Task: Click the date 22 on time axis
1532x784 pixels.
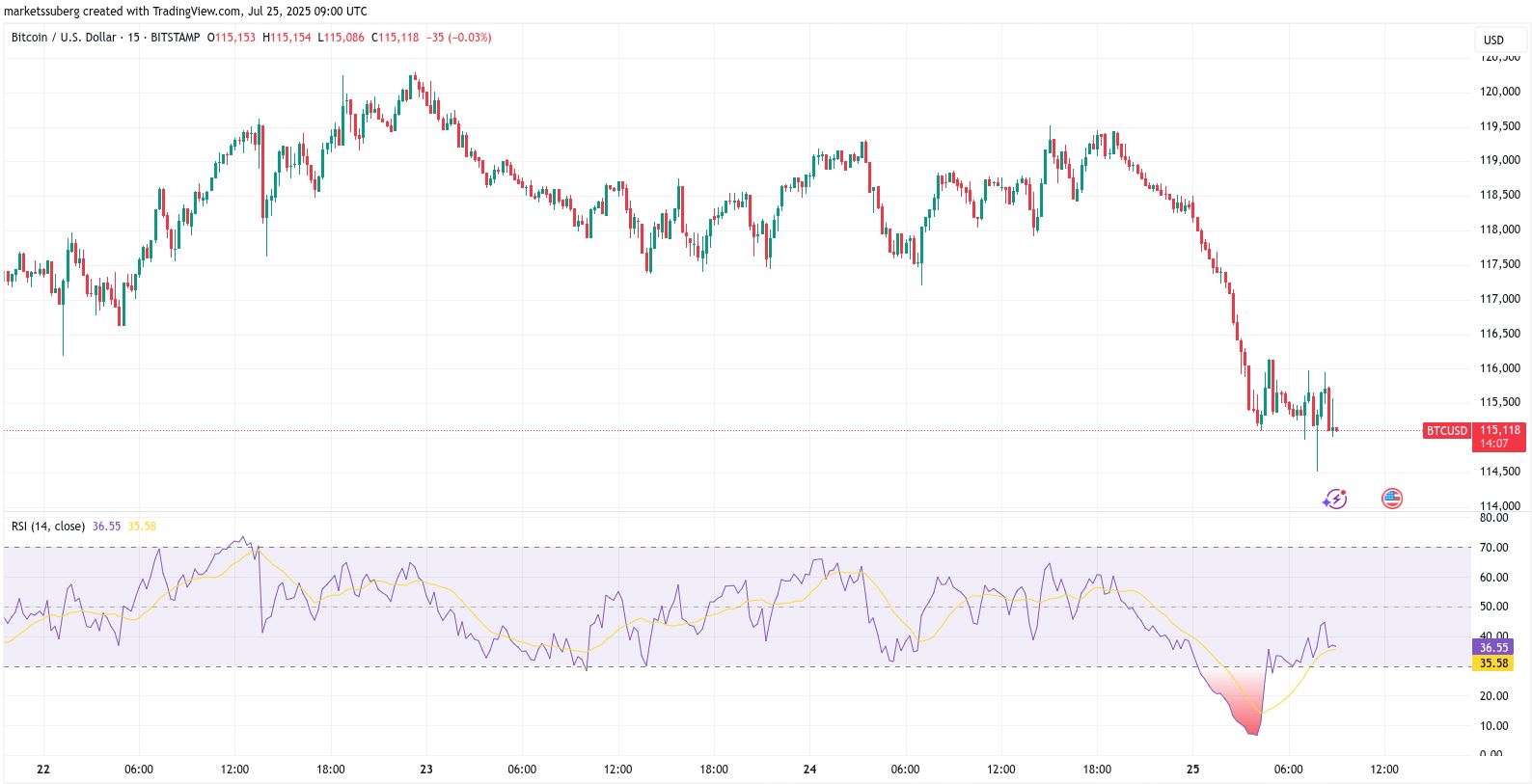Action: [42, 769]
